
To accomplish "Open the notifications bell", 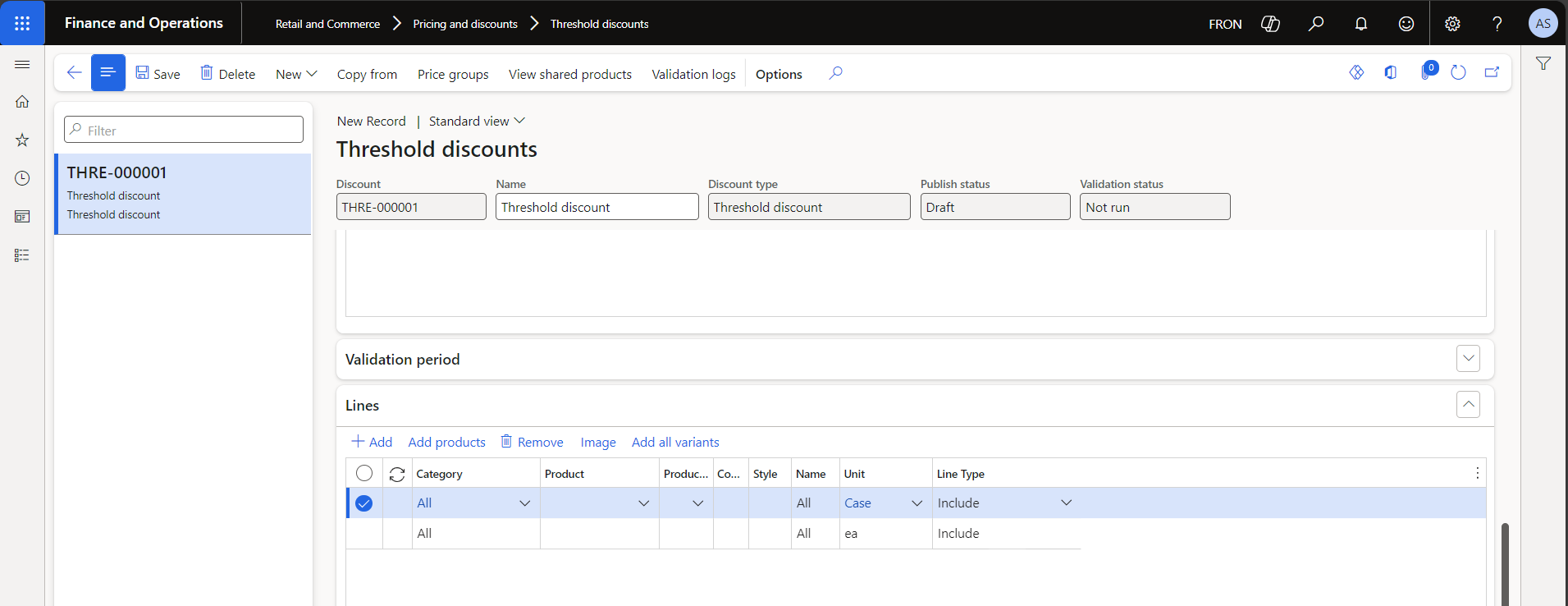I will pyautogui.click(x=1360, y=24).
